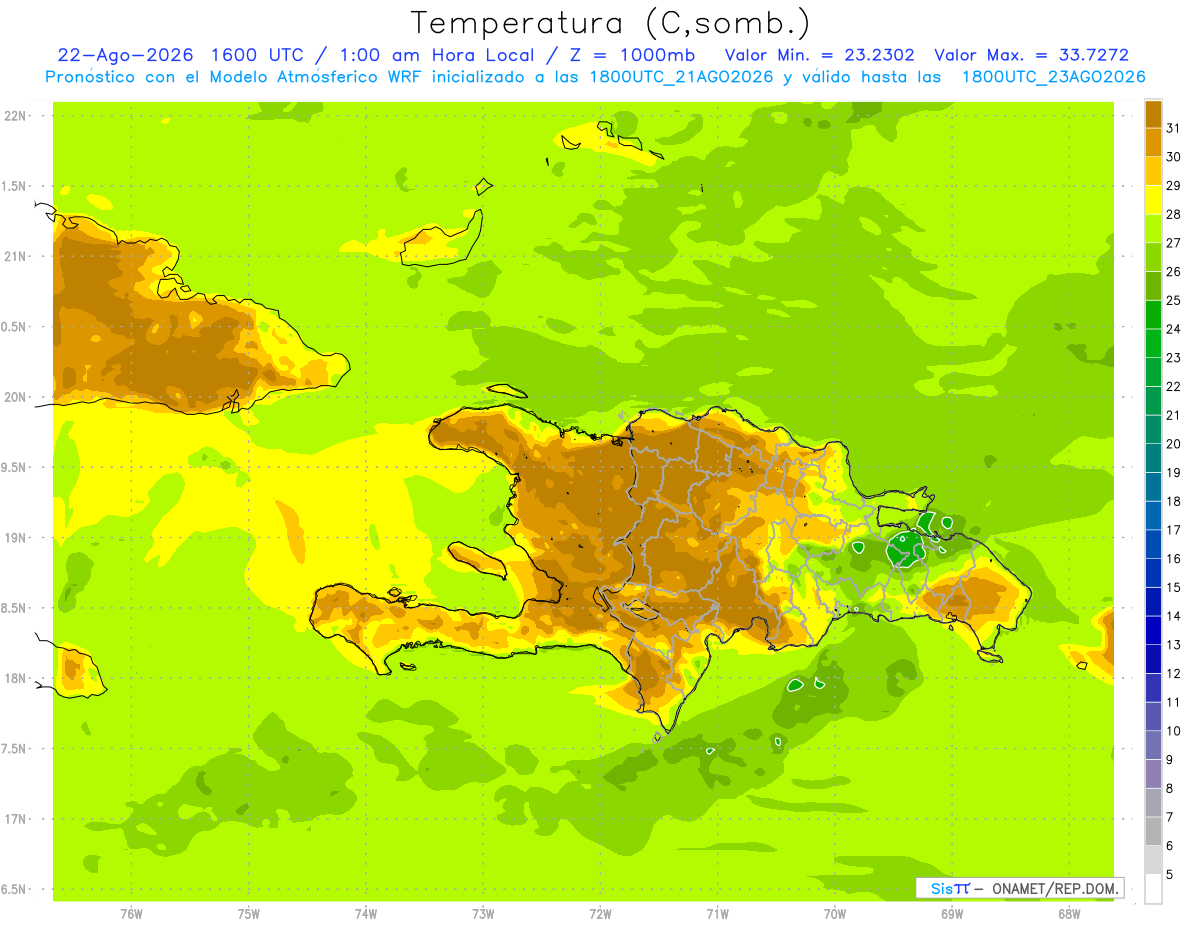Pick the legend color band between 27 and 28

tap(1153, 229)
